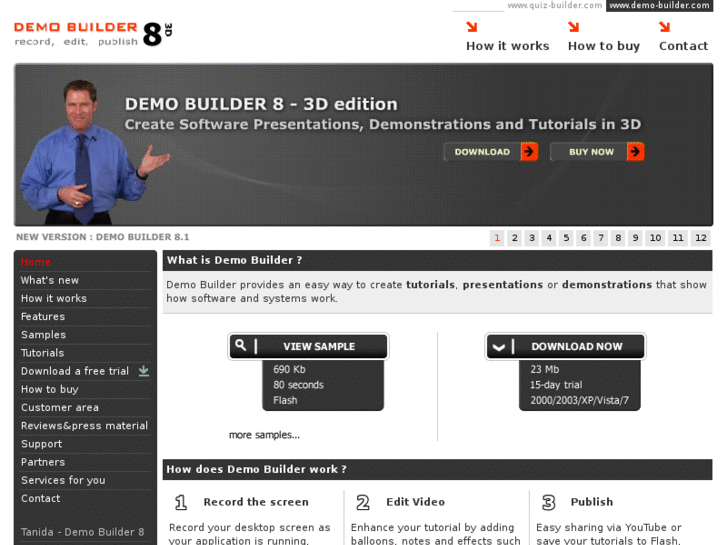Click magnifier icon on View Sample button

coord(241,346)
